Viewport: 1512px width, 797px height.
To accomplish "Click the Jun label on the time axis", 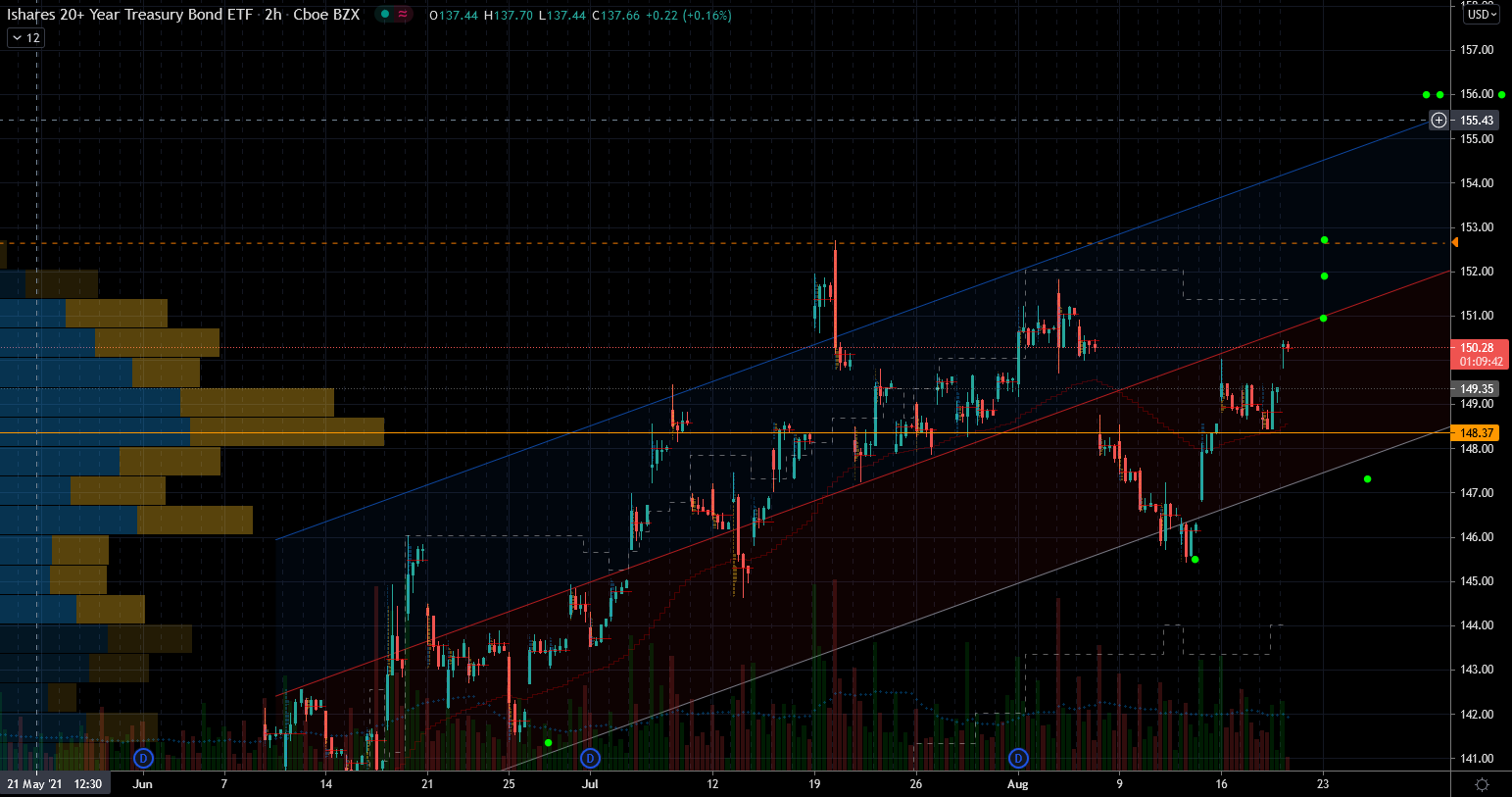I will point(143,783).
